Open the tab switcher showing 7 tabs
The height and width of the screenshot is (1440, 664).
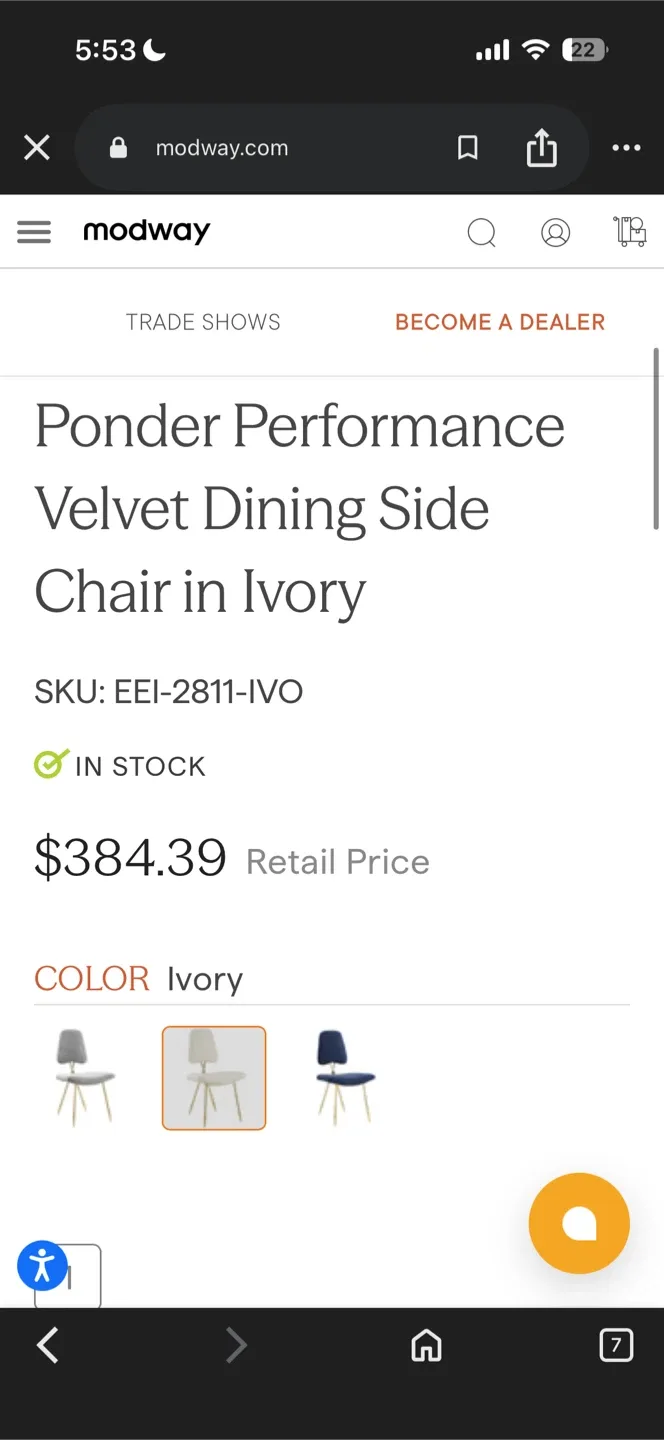[616, 1345]
